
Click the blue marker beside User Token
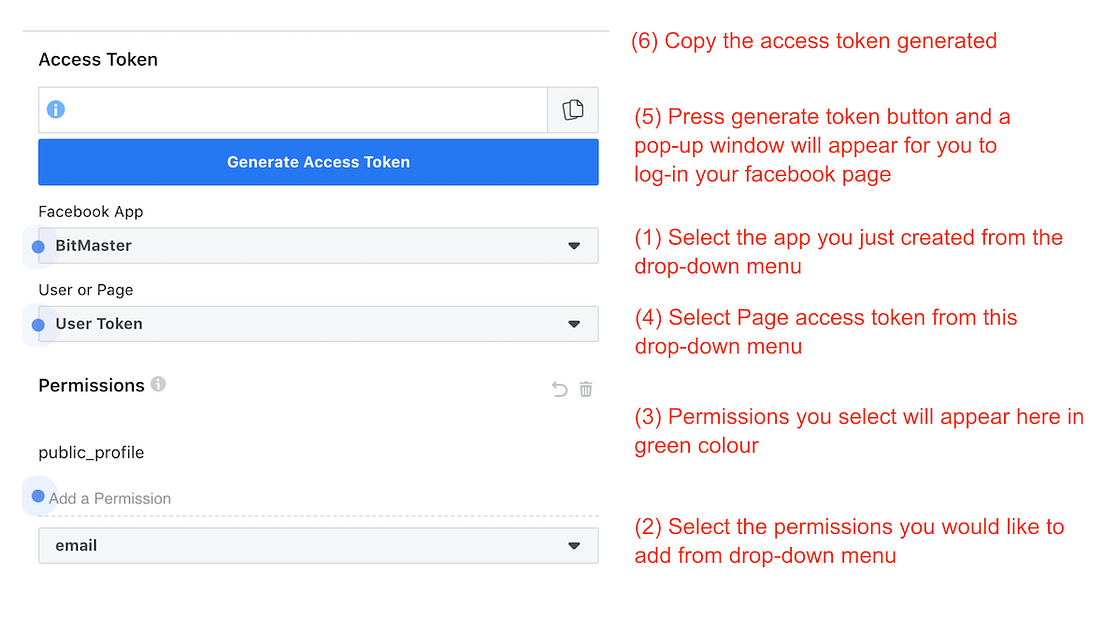[x=38, y=323]
